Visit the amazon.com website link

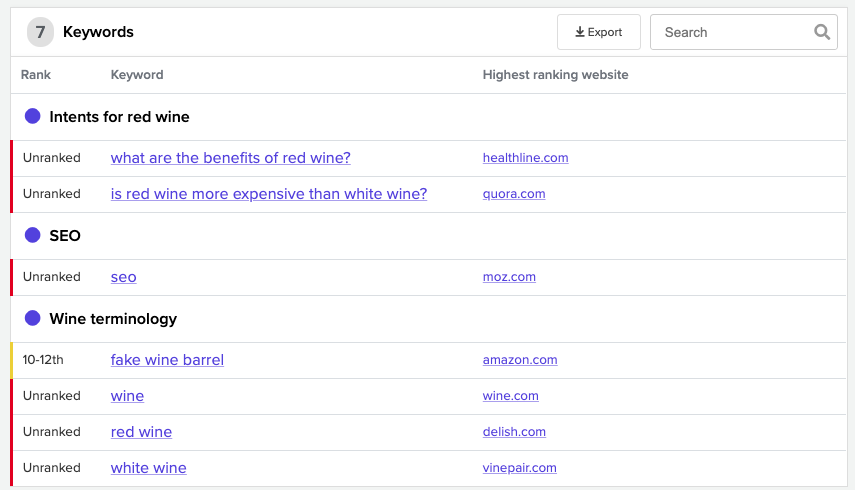(520, 359)
